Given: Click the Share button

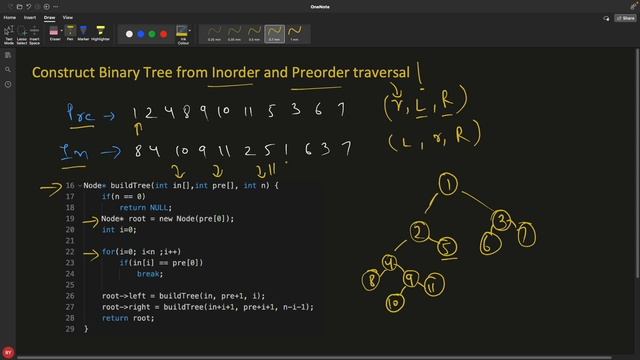Looking at the screenshot, I should 626,18.
